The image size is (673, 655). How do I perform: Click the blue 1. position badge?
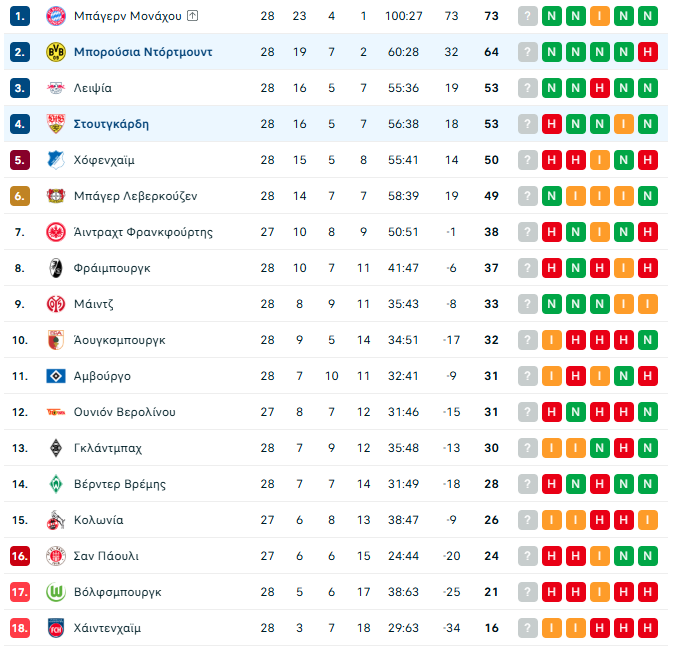tap(20, 16)
